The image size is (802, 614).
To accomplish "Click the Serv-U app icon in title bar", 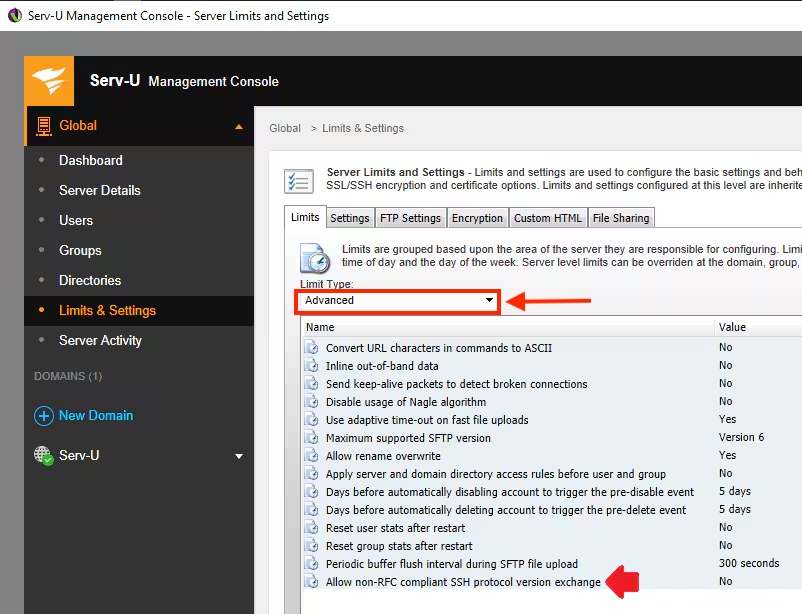I will click(15, 16).
